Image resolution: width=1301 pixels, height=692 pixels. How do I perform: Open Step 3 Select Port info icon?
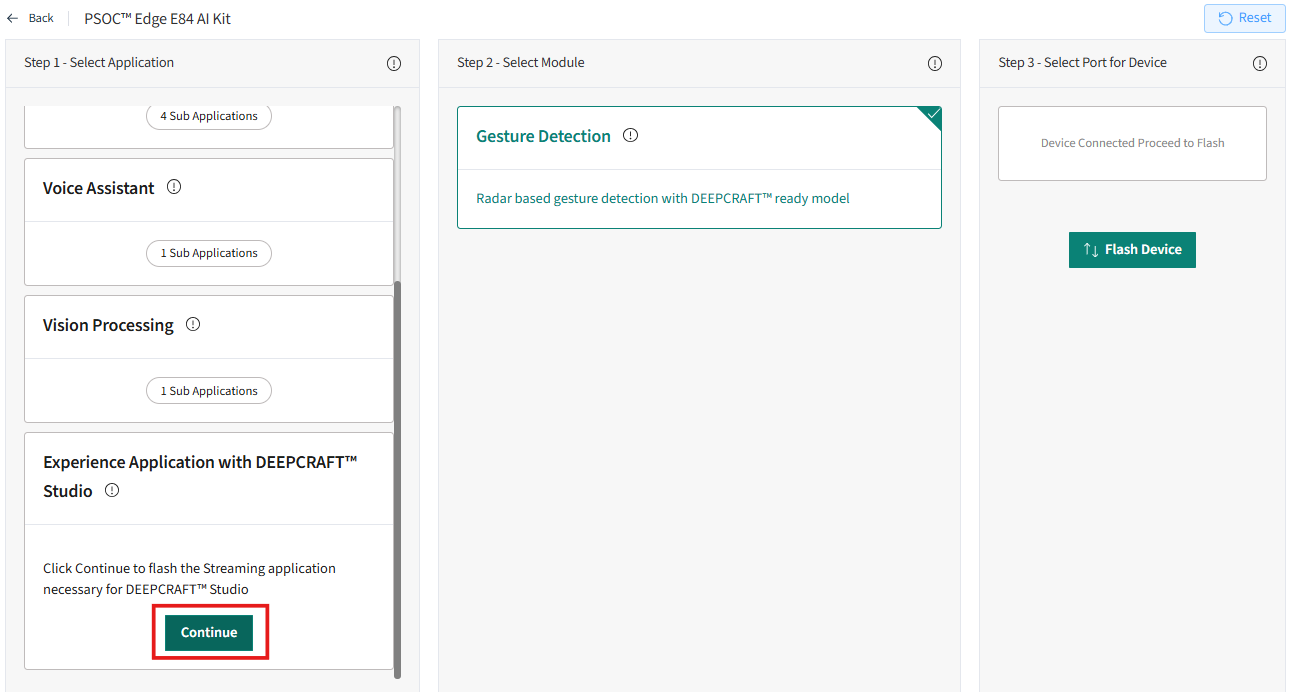click(1260, 63)
